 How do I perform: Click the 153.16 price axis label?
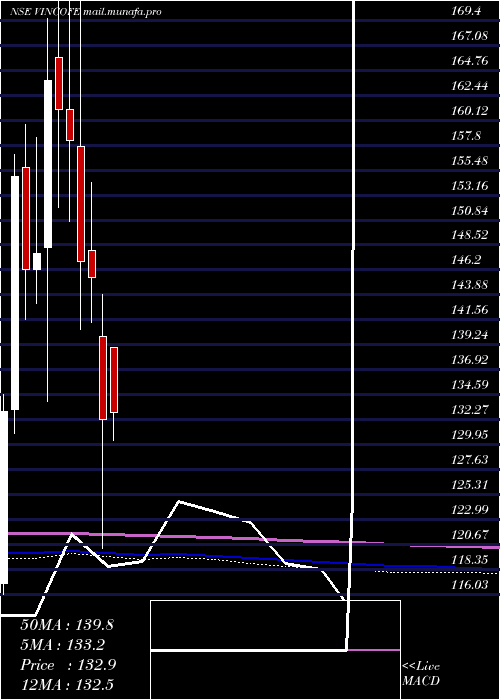470,186
